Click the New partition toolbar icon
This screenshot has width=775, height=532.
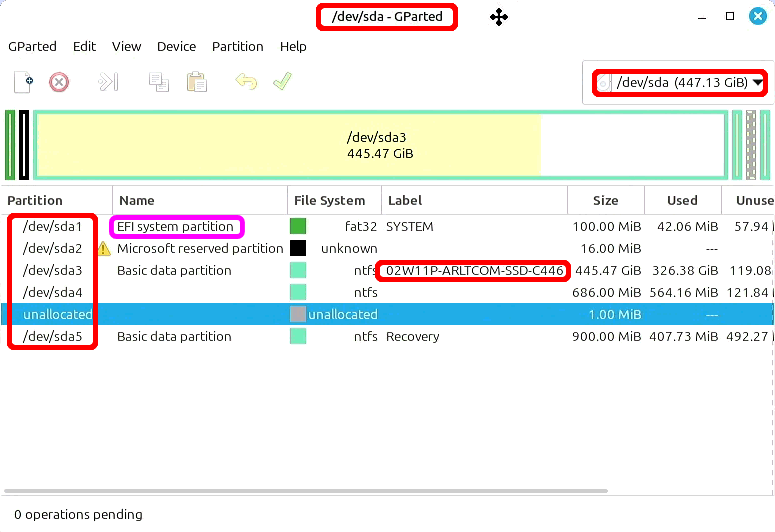pos(23,82)
